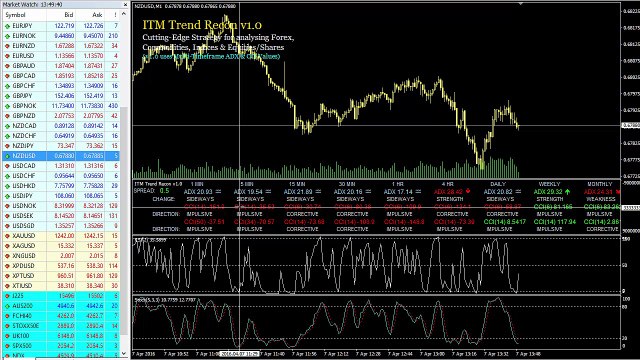640x360 pixels.
Task: Click the GBPNZD symbol arrow icon
Action: coord(7,116)
